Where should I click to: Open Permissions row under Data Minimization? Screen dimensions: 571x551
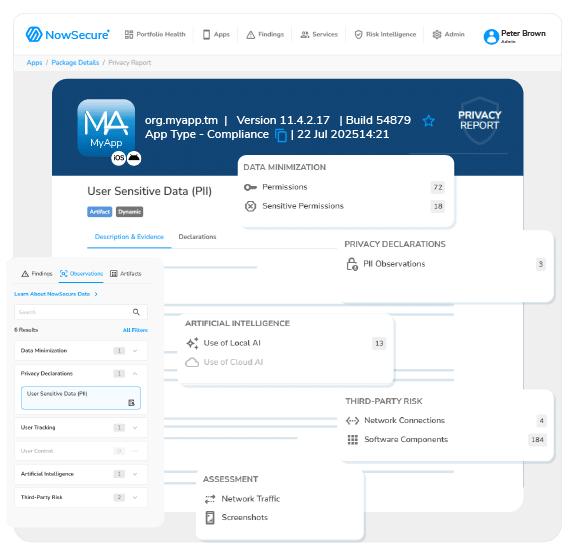(x=344, y=187)
